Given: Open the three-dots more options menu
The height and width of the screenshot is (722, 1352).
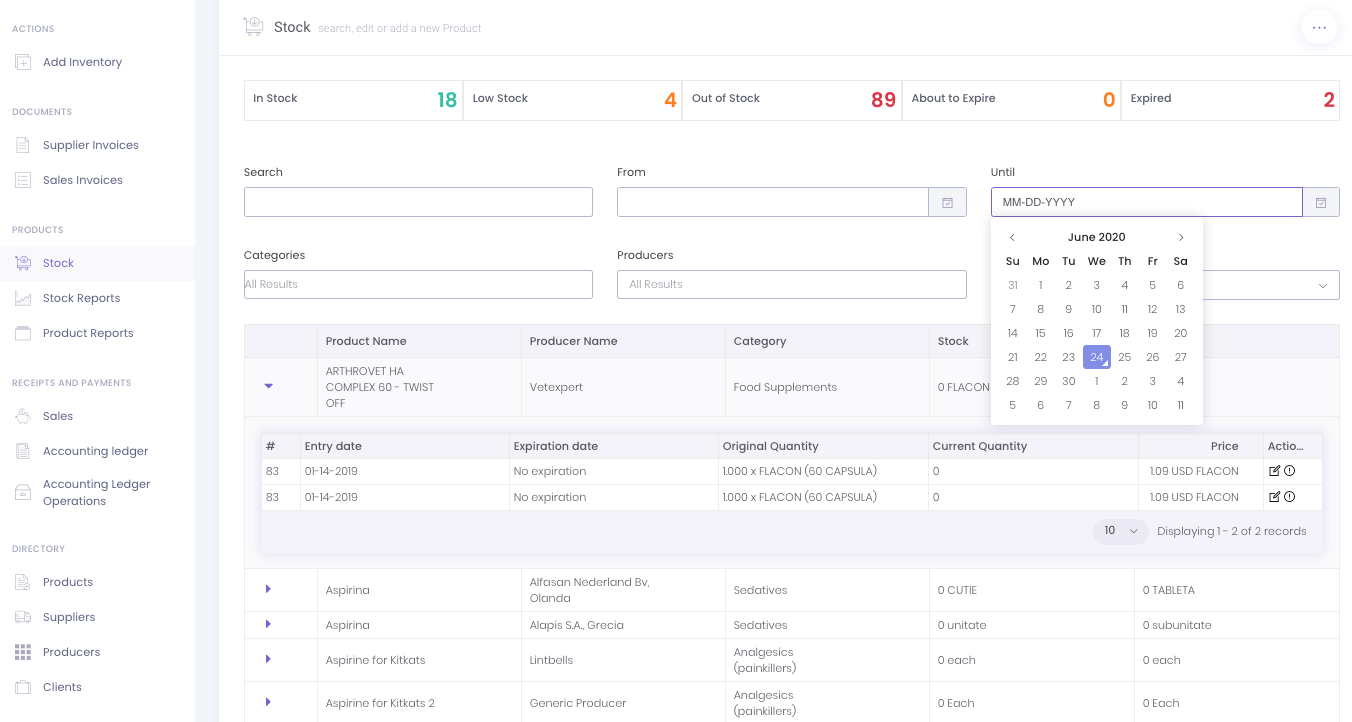Looking at the screenshot, I should click(1319, 28).
